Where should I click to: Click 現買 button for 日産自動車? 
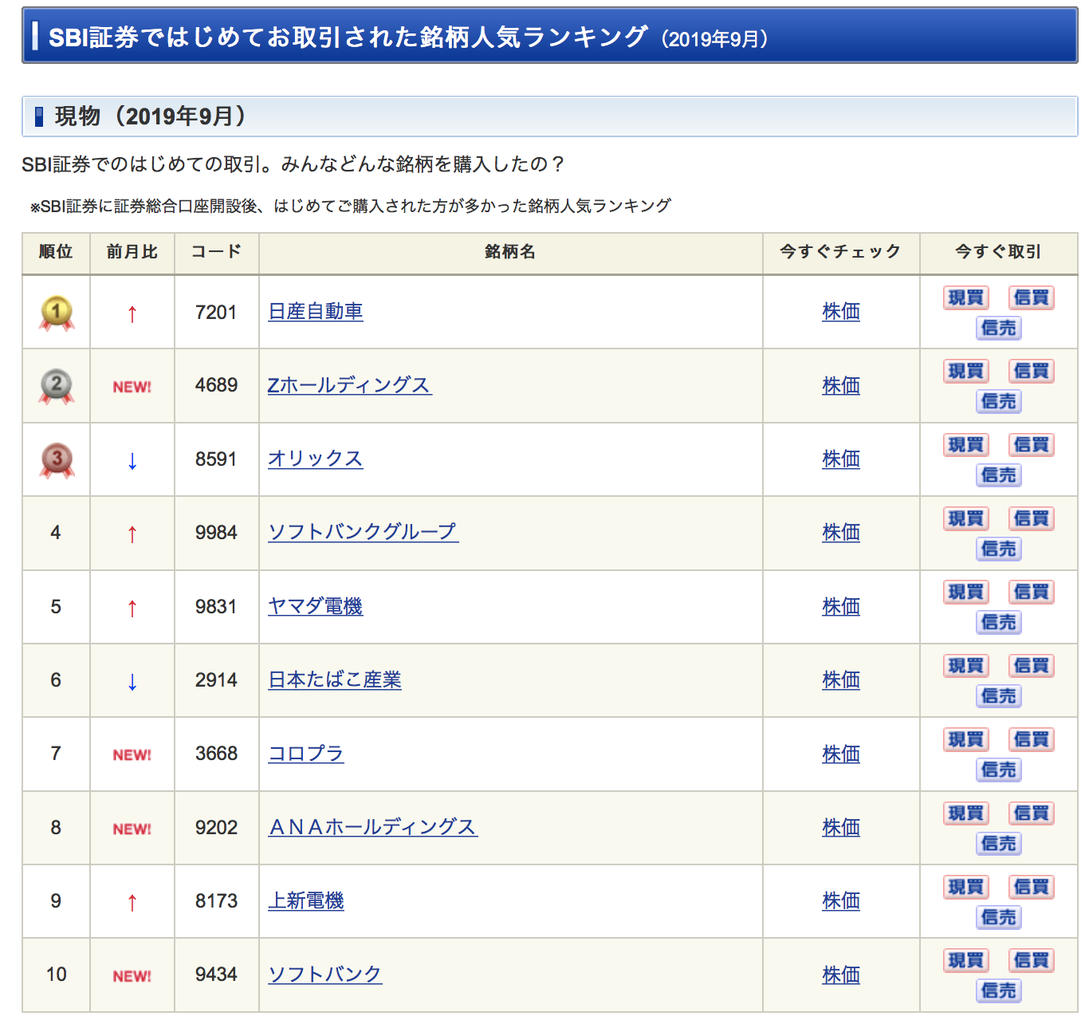[x=965, y=297]
